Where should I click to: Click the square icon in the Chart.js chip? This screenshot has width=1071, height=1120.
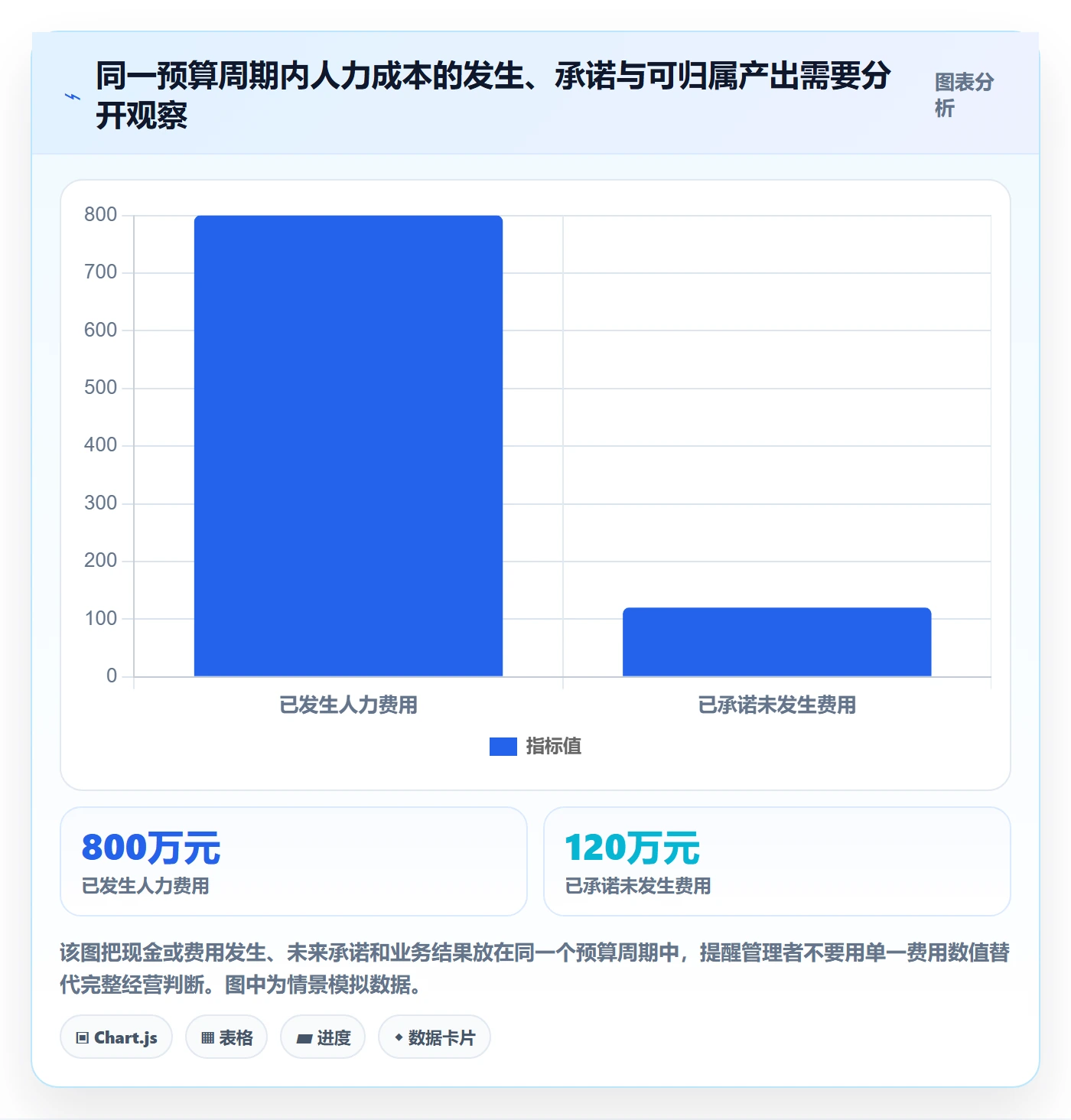tap(83, 1038)
